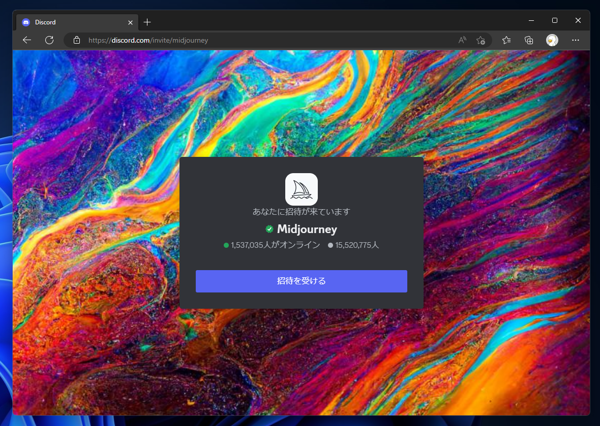The image size is (600, 426).
Task: Reload the Discord invite page
Action: tap(49, 40)
